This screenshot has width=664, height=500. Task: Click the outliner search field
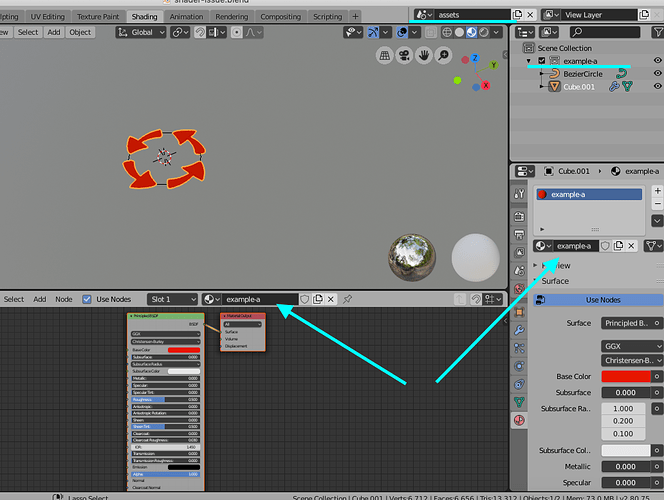[x=604, y=32]
